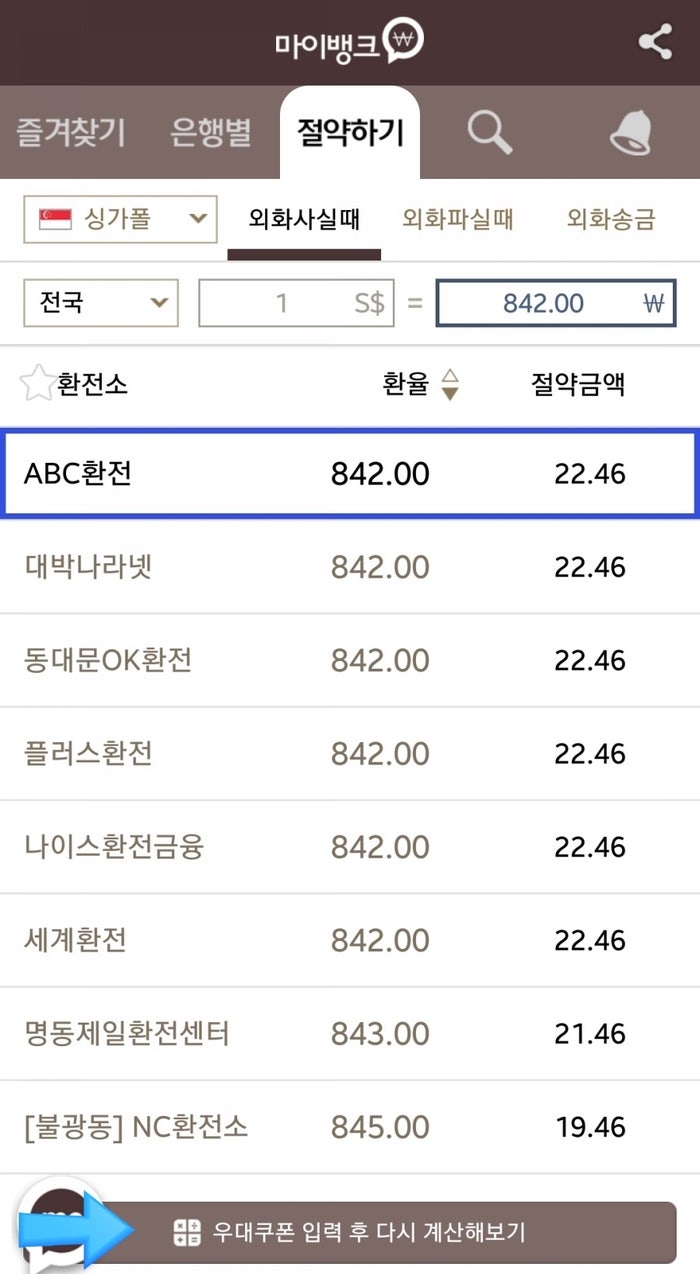Viewport: 700px width, 1274px height.
Task: Switch to the 외화파실때 tab
Action: [x=458, y=222]
